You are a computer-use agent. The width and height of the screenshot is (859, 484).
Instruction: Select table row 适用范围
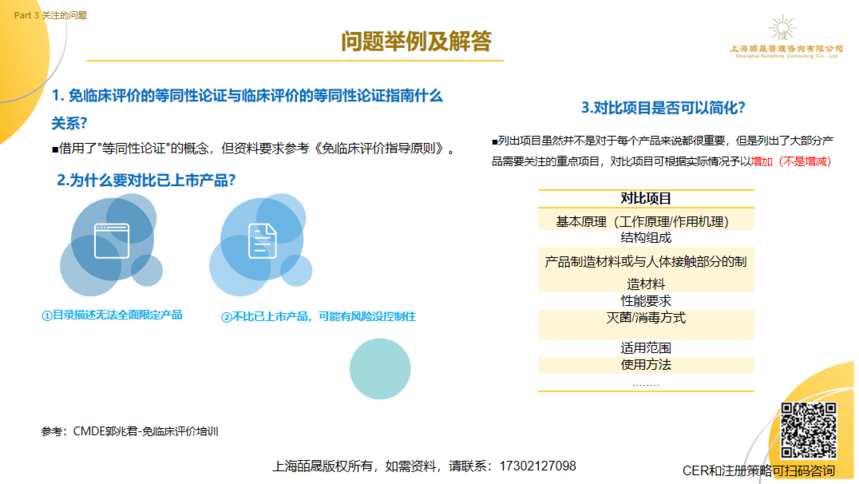click(x=646, y=348)
